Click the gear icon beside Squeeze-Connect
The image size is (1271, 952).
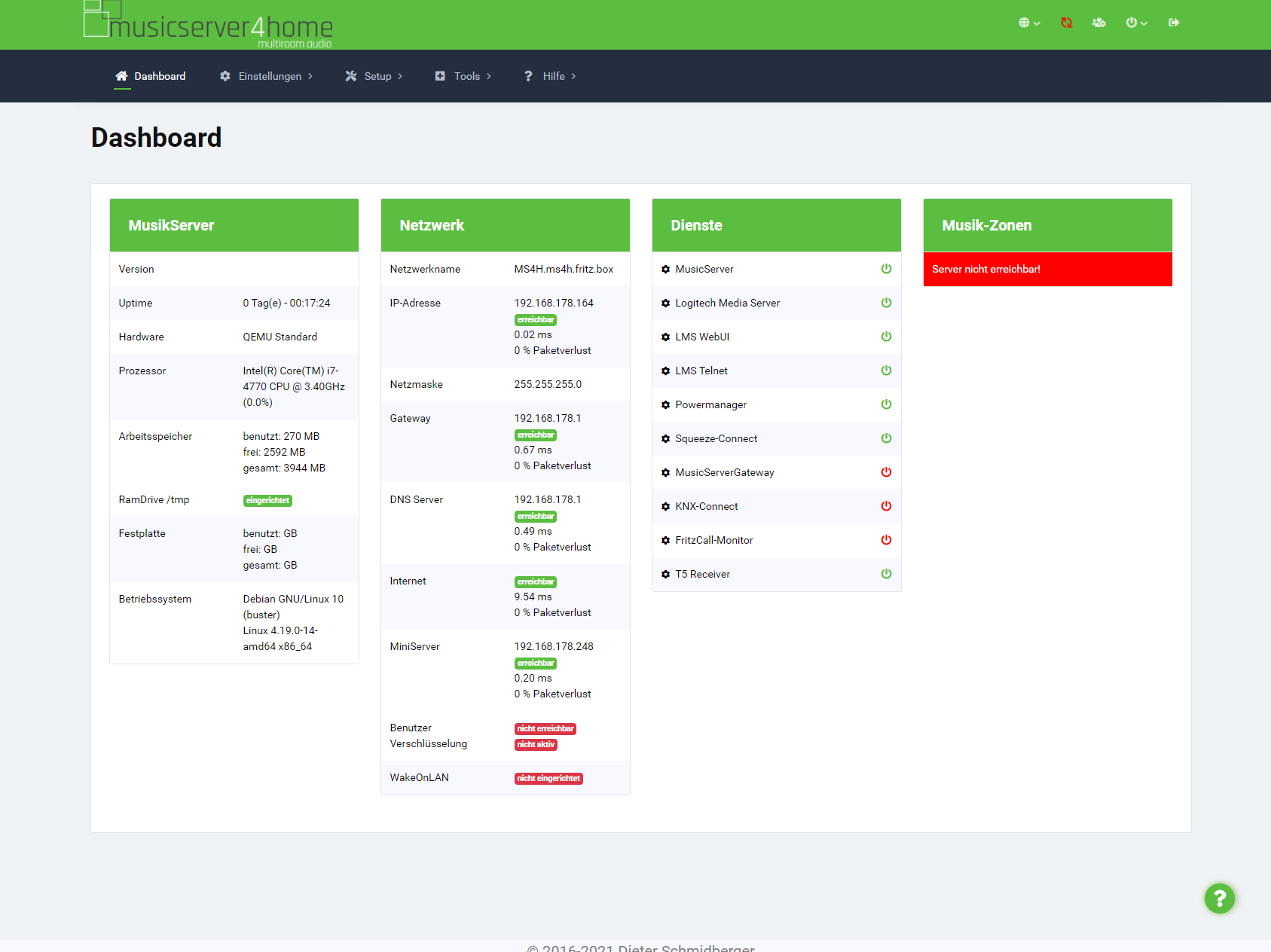[x=665, y=439]
